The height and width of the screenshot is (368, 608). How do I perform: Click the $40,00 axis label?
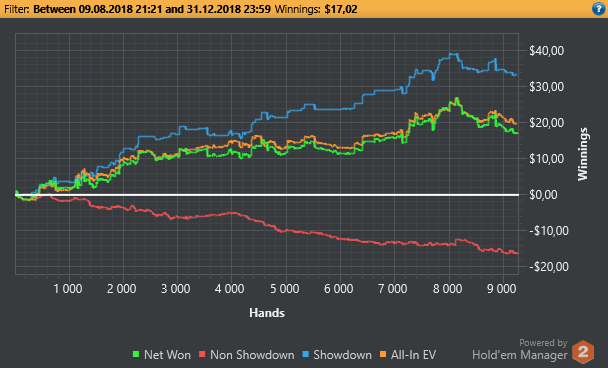coord(546,50)
